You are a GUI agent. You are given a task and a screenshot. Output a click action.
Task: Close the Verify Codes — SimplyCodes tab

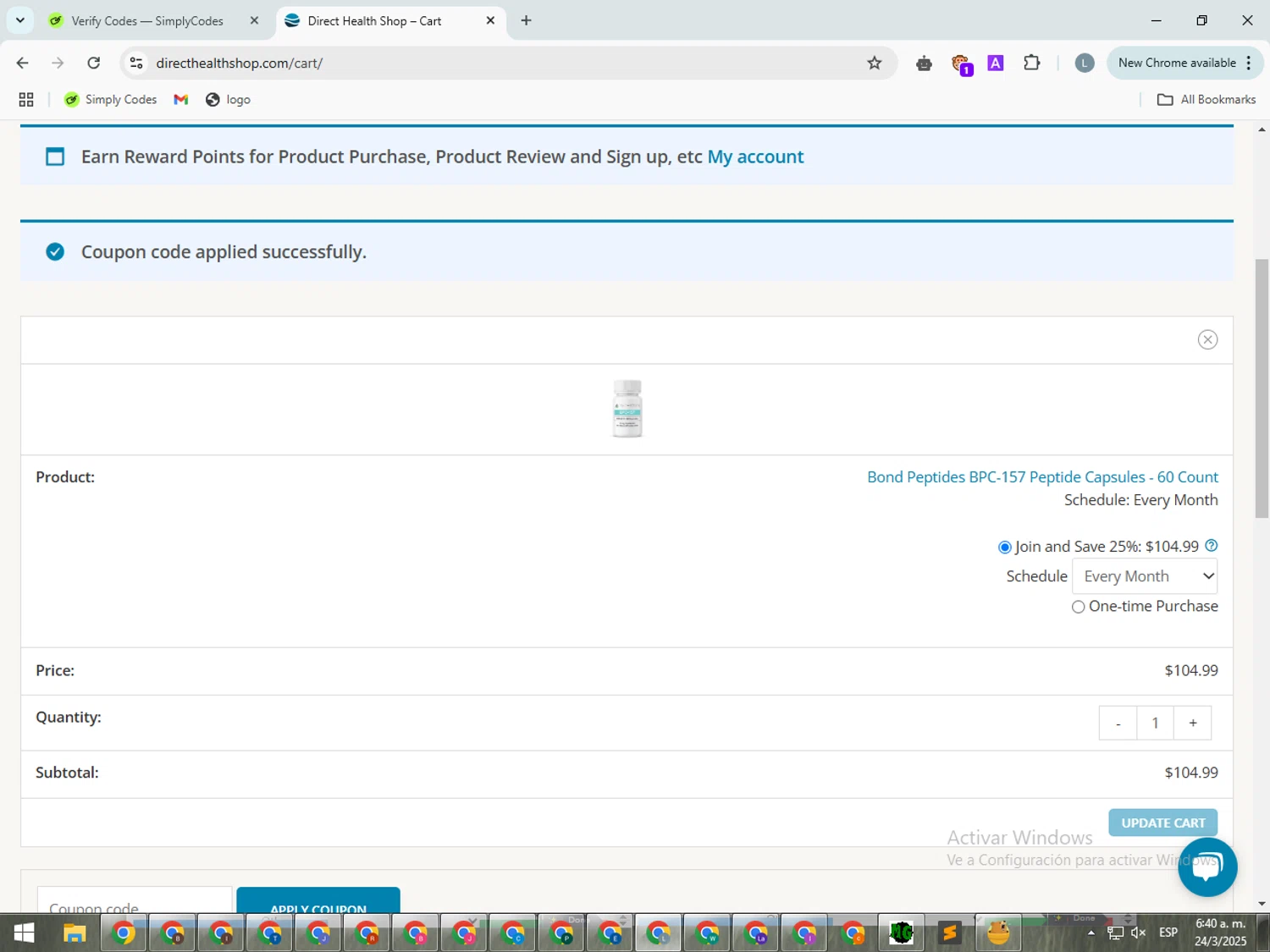[x=254, y=21]
